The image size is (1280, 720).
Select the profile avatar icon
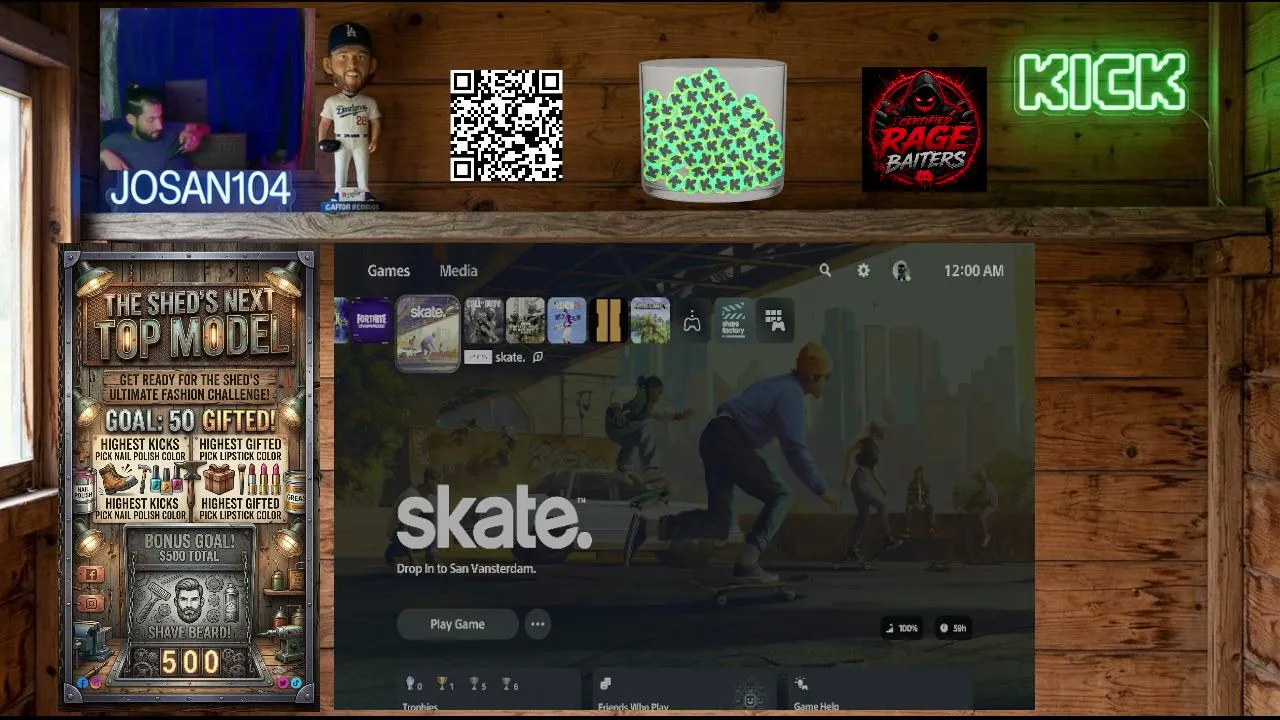coord(901,270)
